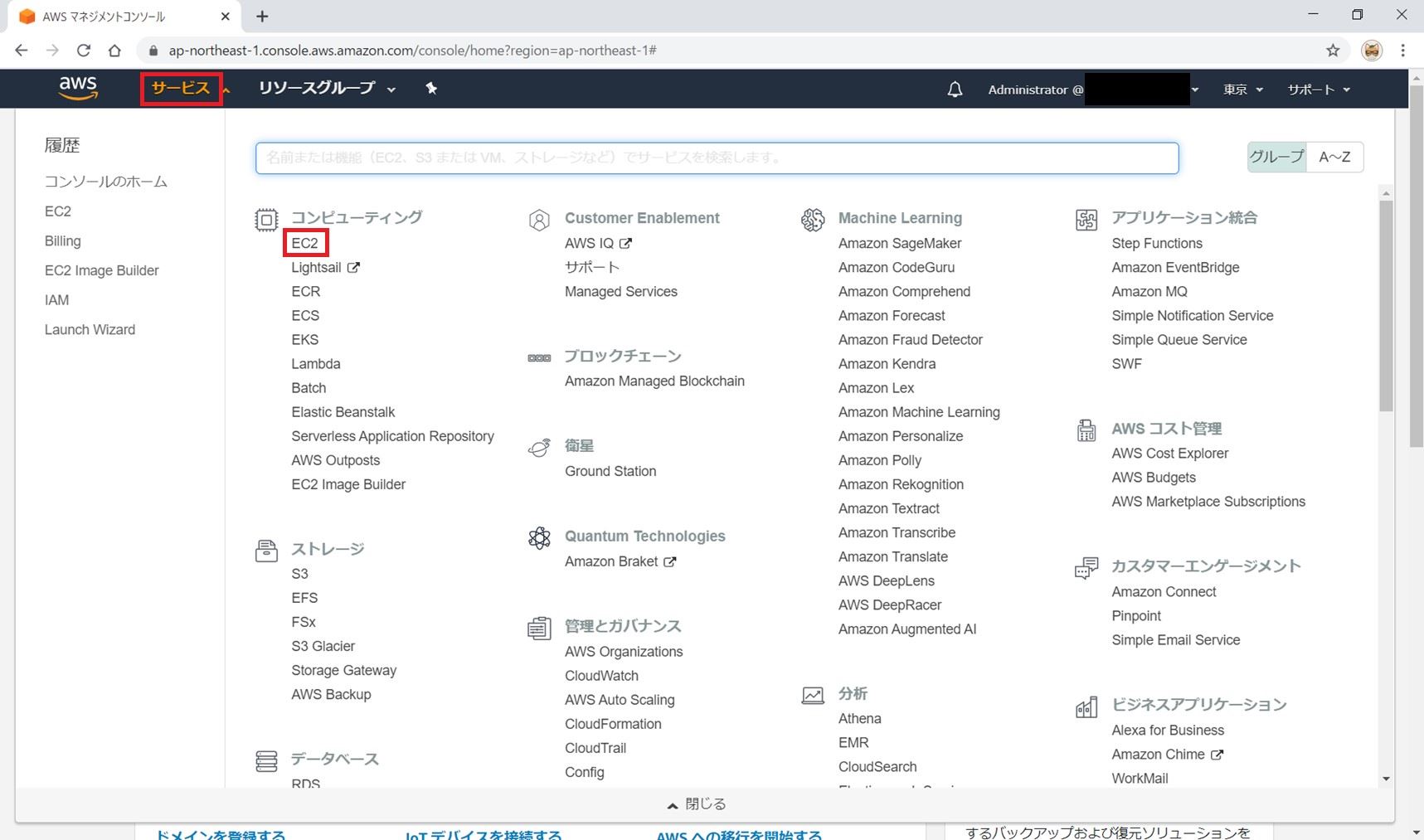Click the browser address bar URL
The width and height of the screenshot is (1424, 840).
(412, 51)
